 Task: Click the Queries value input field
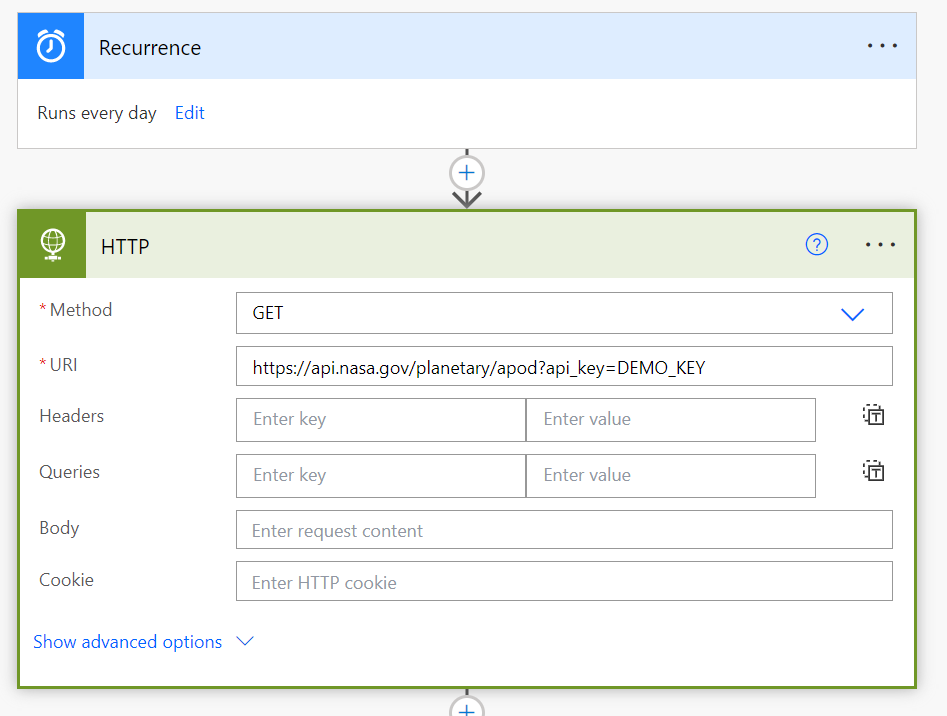tap(670, 476)
